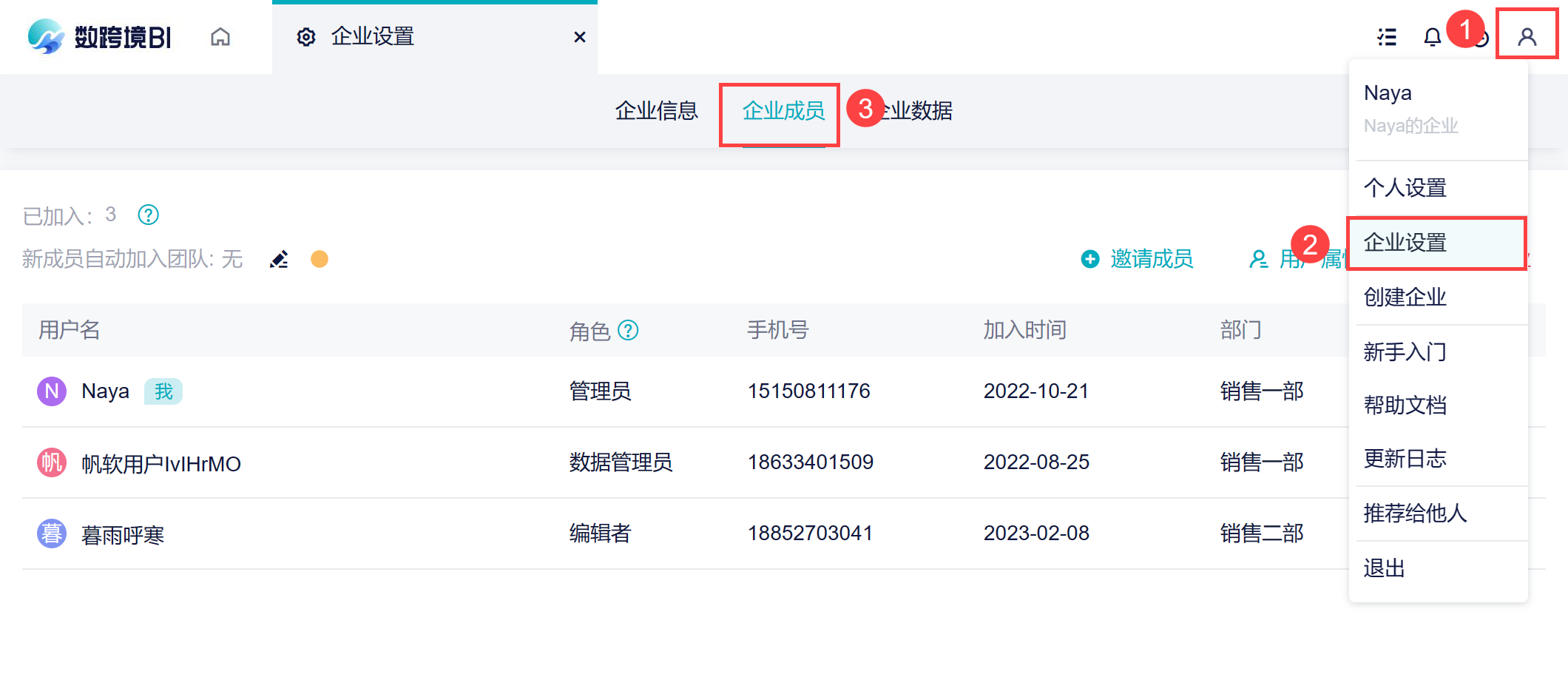Click the 用户名 column header
1568x680 pixels.
70,330
